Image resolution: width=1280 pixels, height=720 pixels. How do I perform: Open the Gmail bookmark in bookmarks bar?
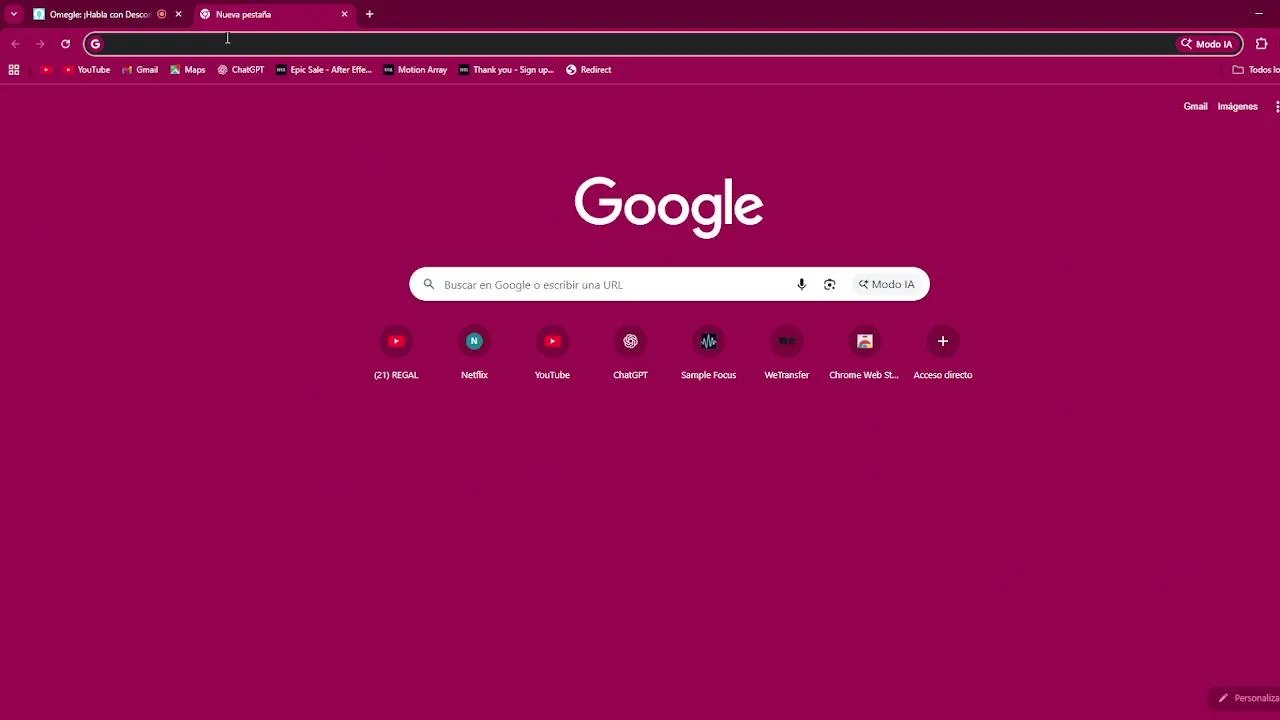coord(140,70)
